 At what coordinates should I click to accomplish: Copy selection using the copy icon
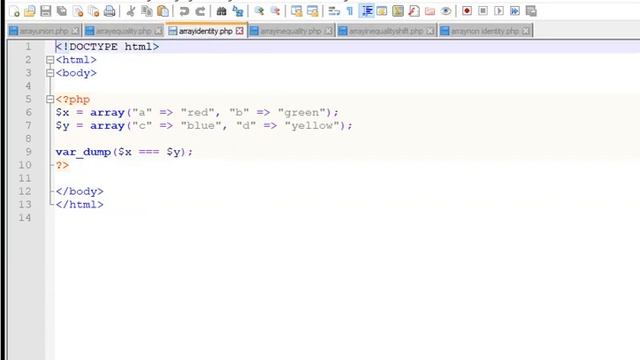click(x=147, y=11)
